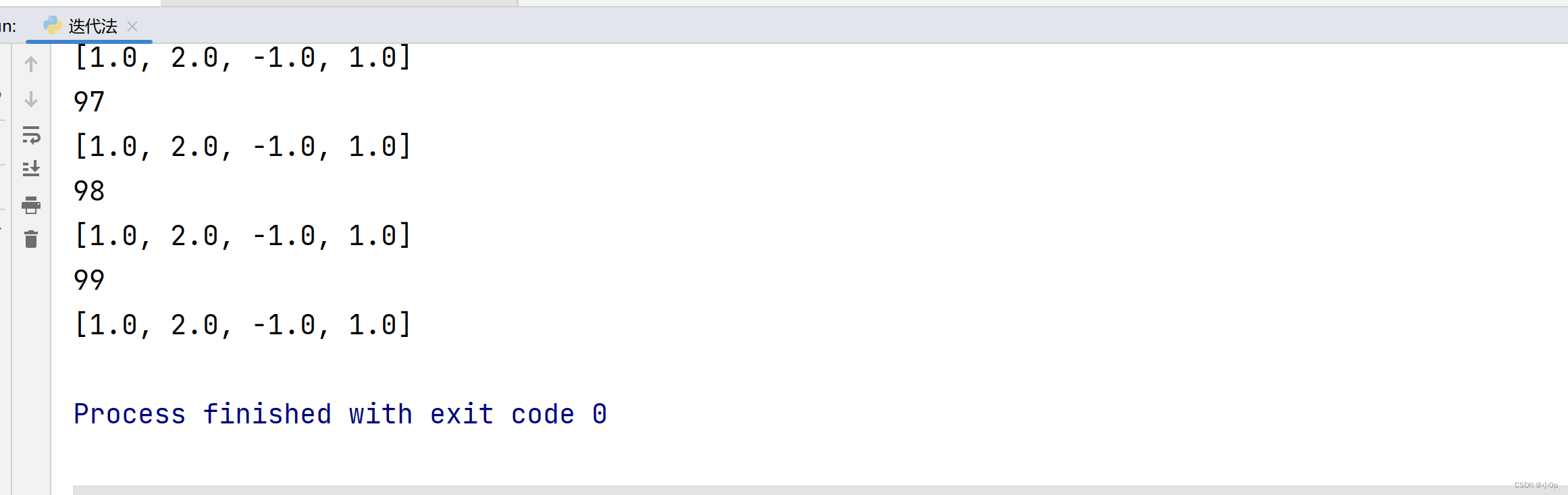The height and width of the screenshot is (495, 1568).
Task: Click the CSDN watermark in the corner
Action: pyautogui.click(x=1536, y=485)
